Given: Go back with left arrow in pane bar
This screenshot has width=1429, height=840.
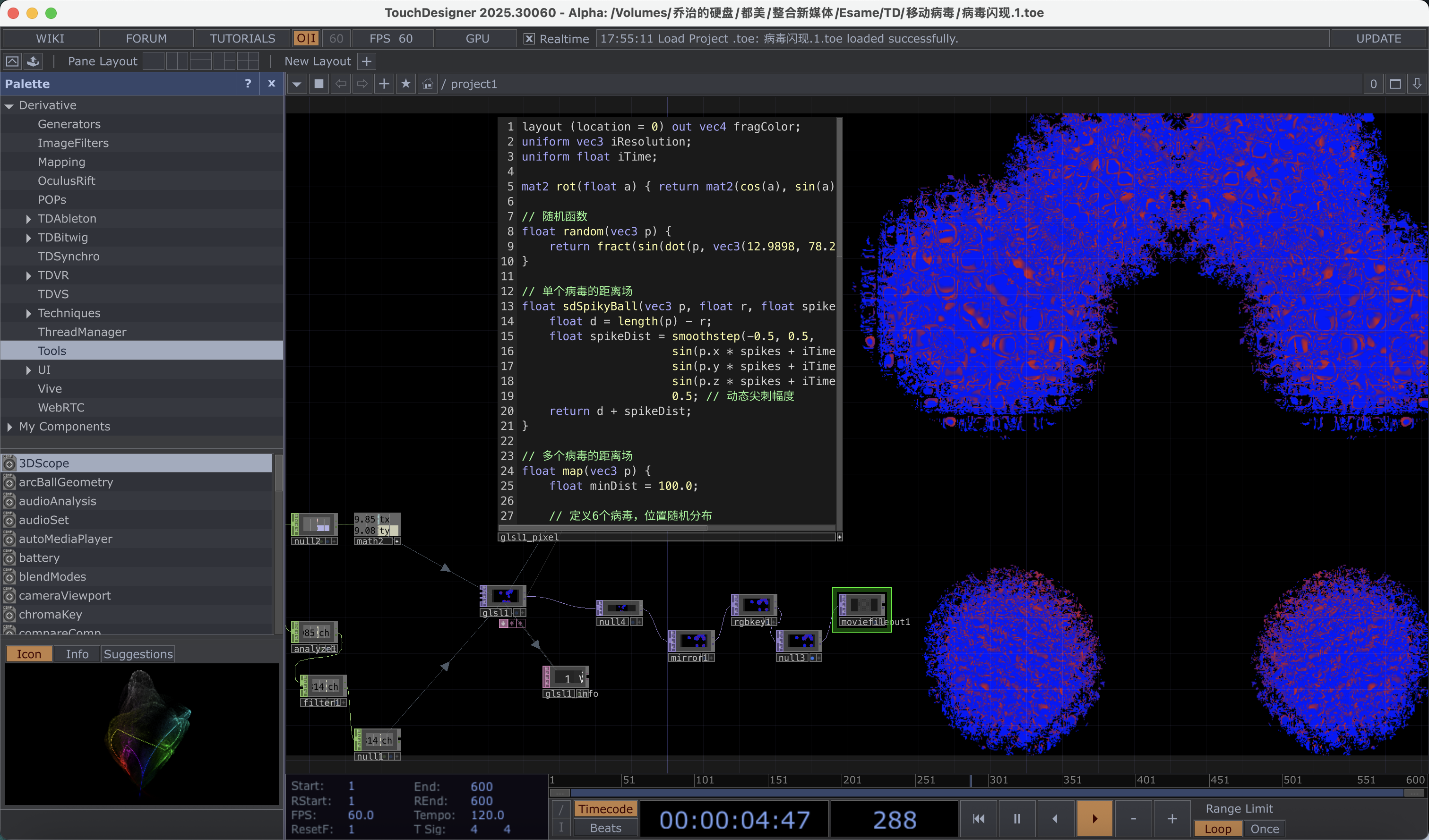Looking at the screenshot, I should [x=341, y=84].
